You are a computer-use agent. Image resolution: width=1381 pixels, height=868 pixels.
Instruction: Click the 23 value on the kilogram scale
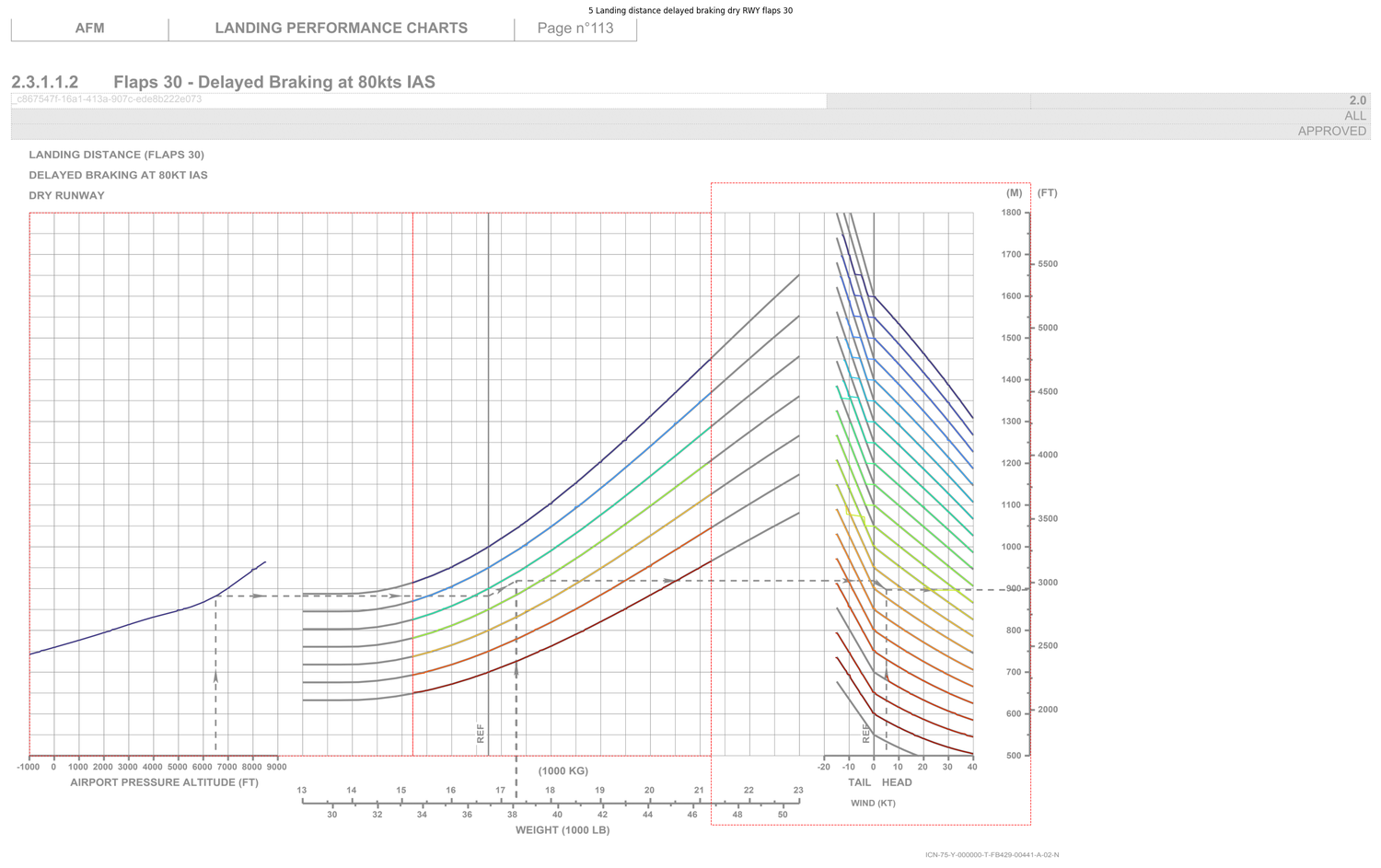pyautogui.click(x=798, y=790)
